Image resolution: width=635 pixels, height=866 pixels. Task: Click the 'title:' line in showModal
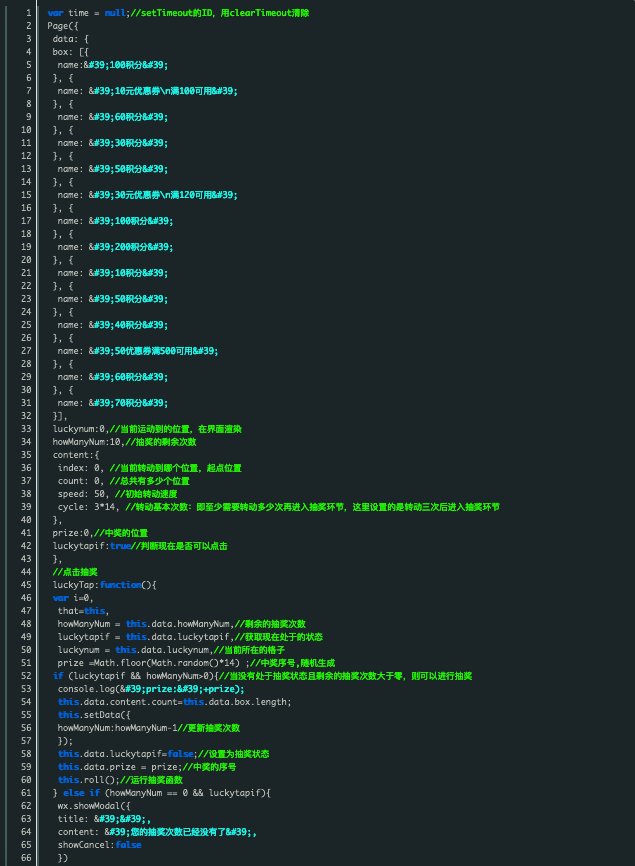(104, 819)
